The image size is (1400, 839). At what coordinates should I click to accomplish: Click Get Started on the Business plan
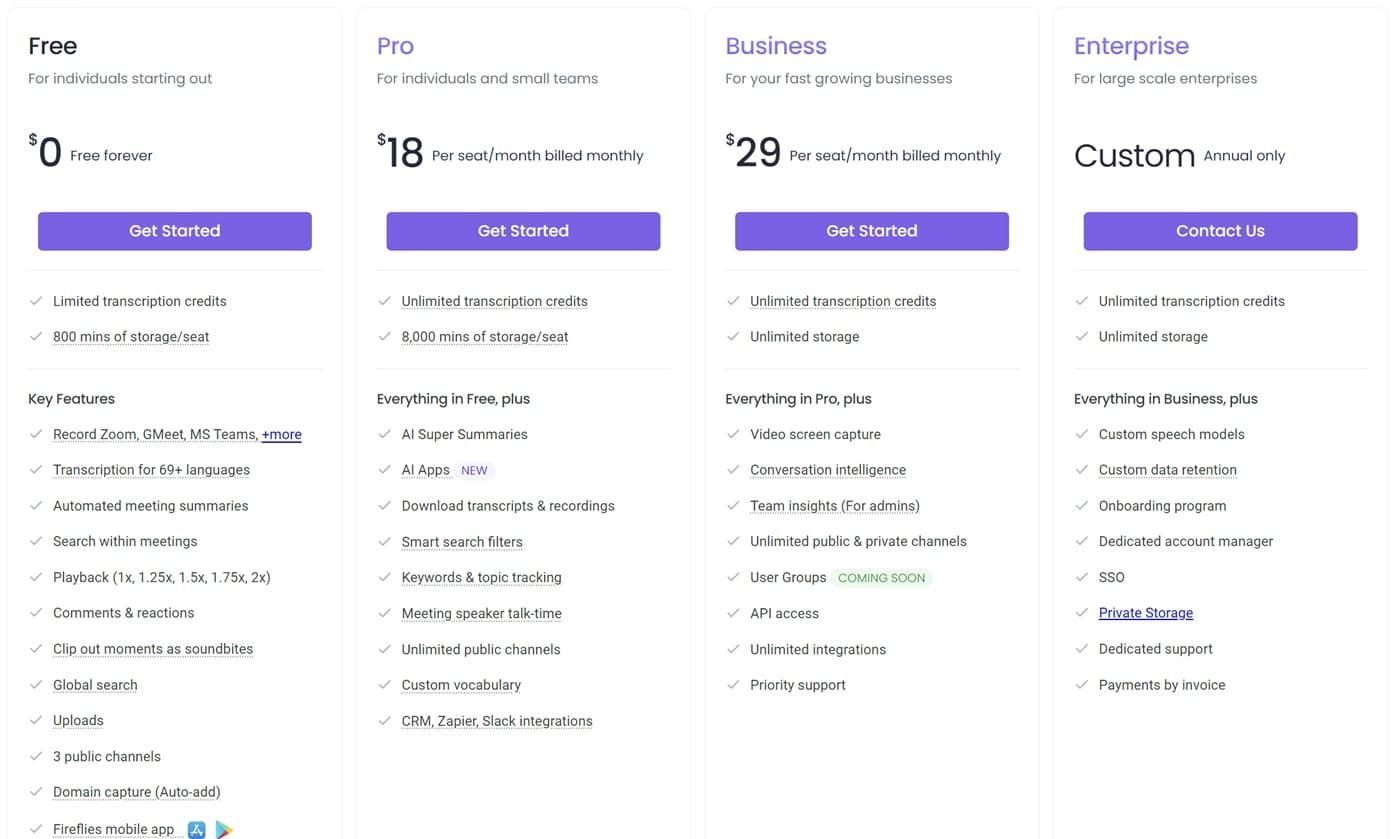pos(871,231)
